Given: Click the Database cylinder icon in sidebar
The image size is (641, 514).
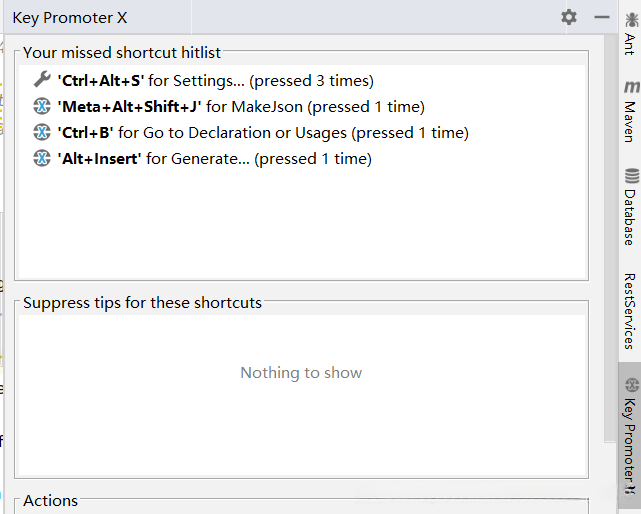Looking at the screenshot, I should 630,174.
